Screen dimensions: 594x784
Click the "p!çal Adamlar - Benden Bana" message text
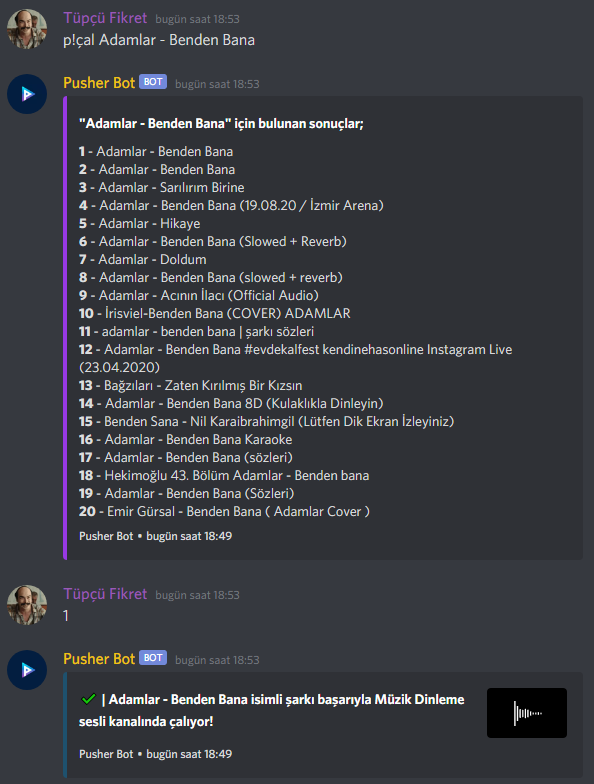point(159,40)
